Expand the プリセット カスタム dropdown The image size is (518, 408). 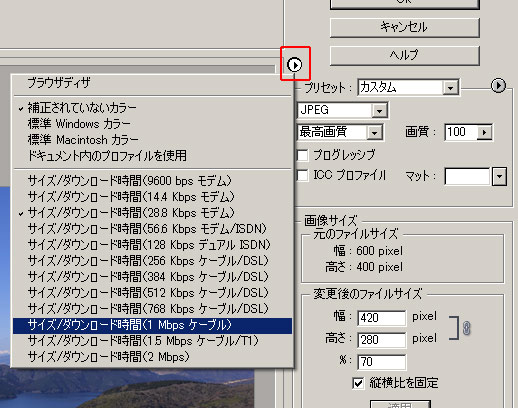coord(450,88)
